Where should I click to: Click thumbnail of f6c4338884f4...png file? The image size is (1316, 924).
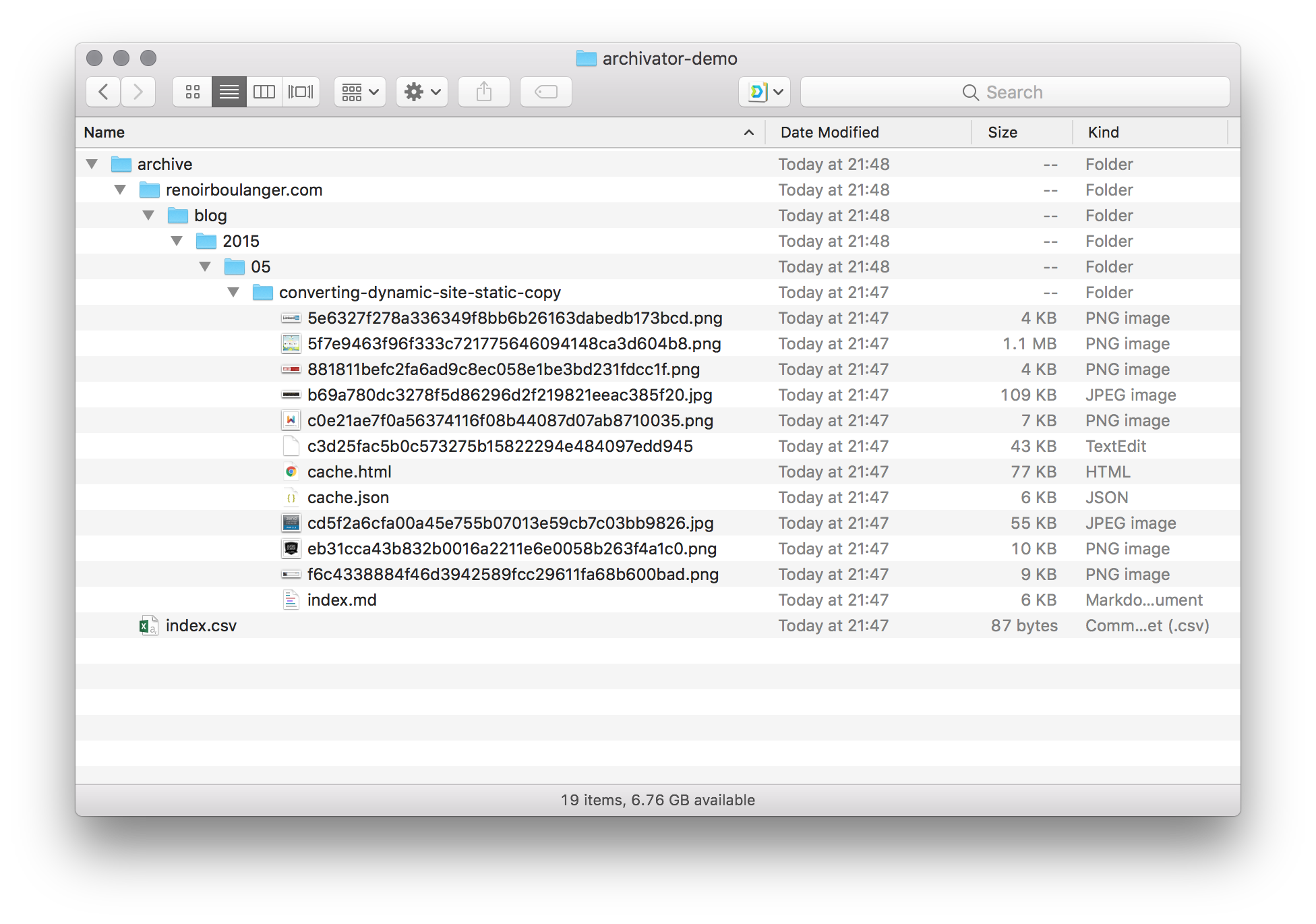[291, 574]
